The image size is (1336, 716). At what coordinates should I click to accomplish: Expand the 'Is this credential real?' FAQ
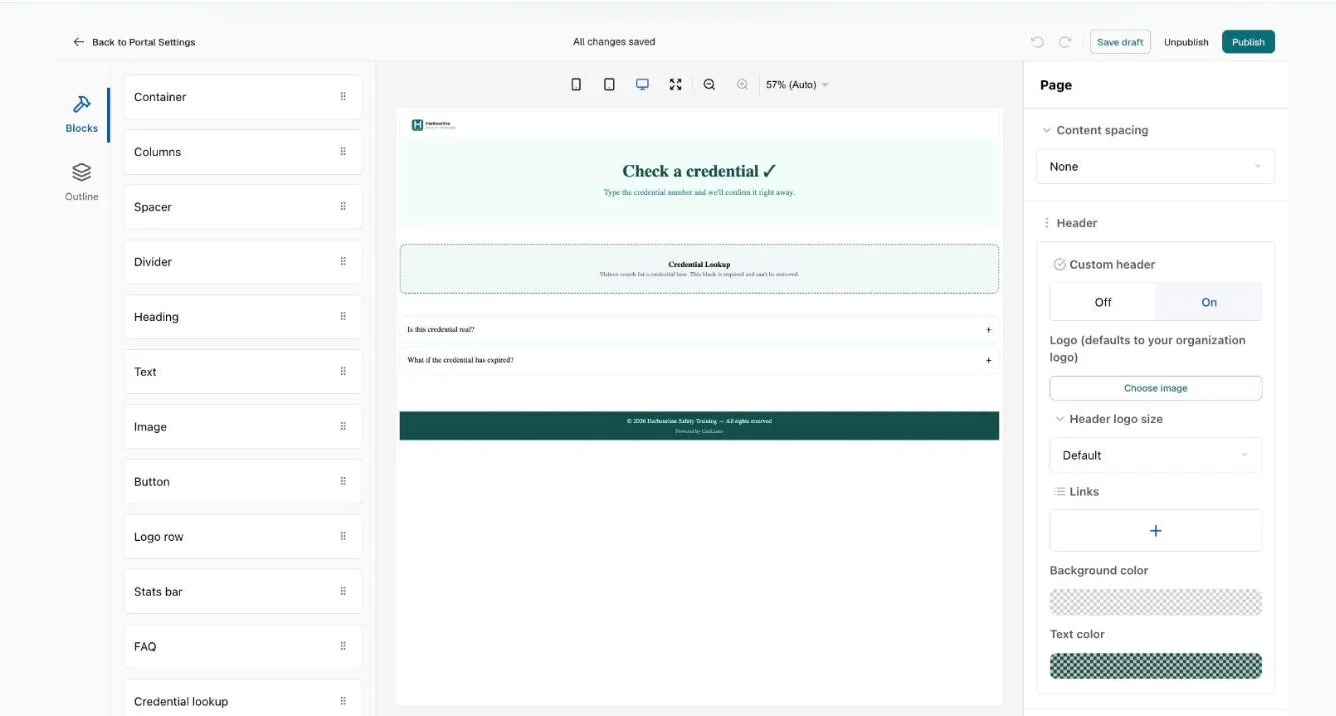coord(699,329)
